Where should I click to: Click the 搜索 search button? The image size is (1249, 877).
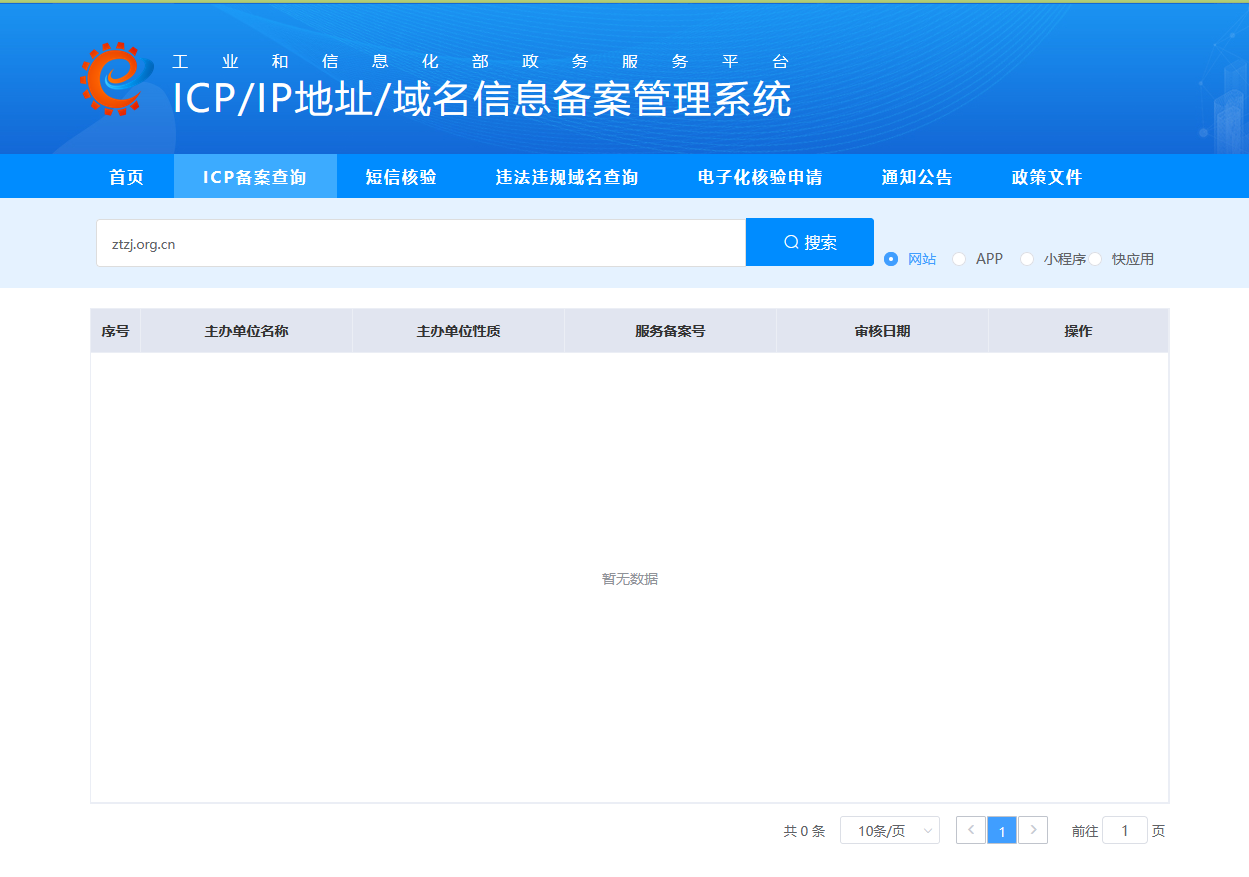(810, 242)
